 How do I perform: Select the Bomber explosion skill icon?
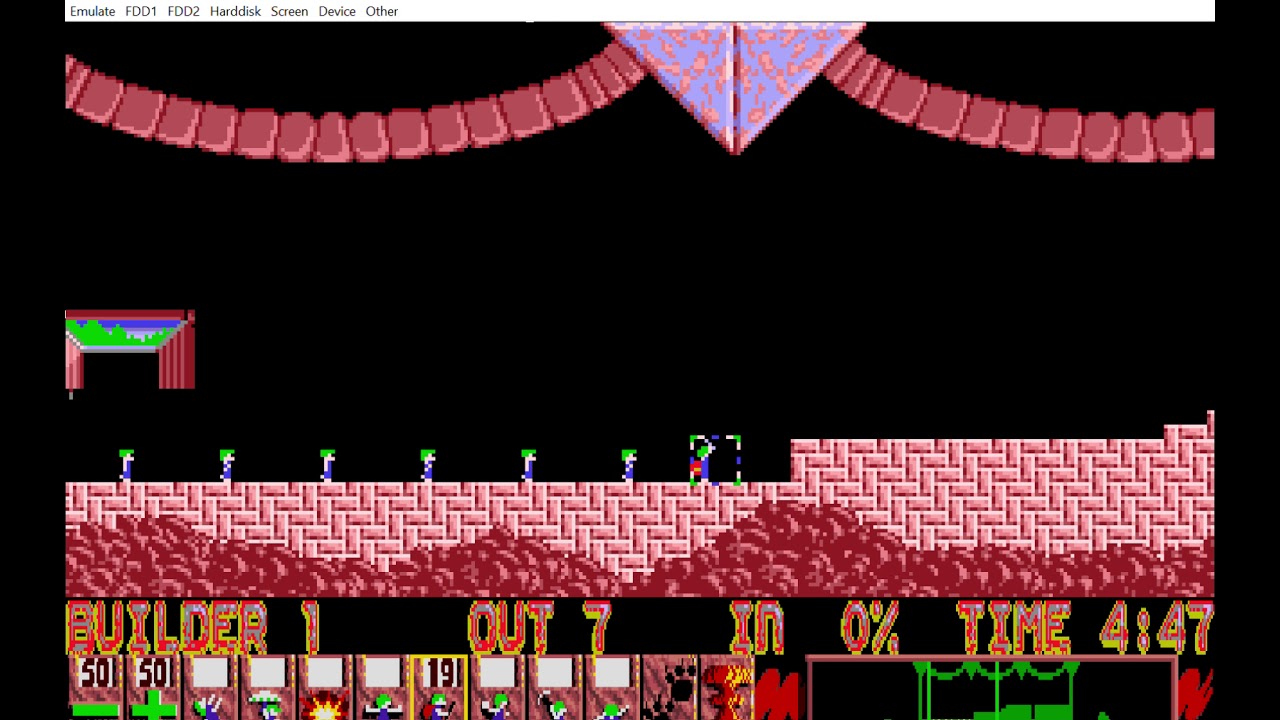325,688
